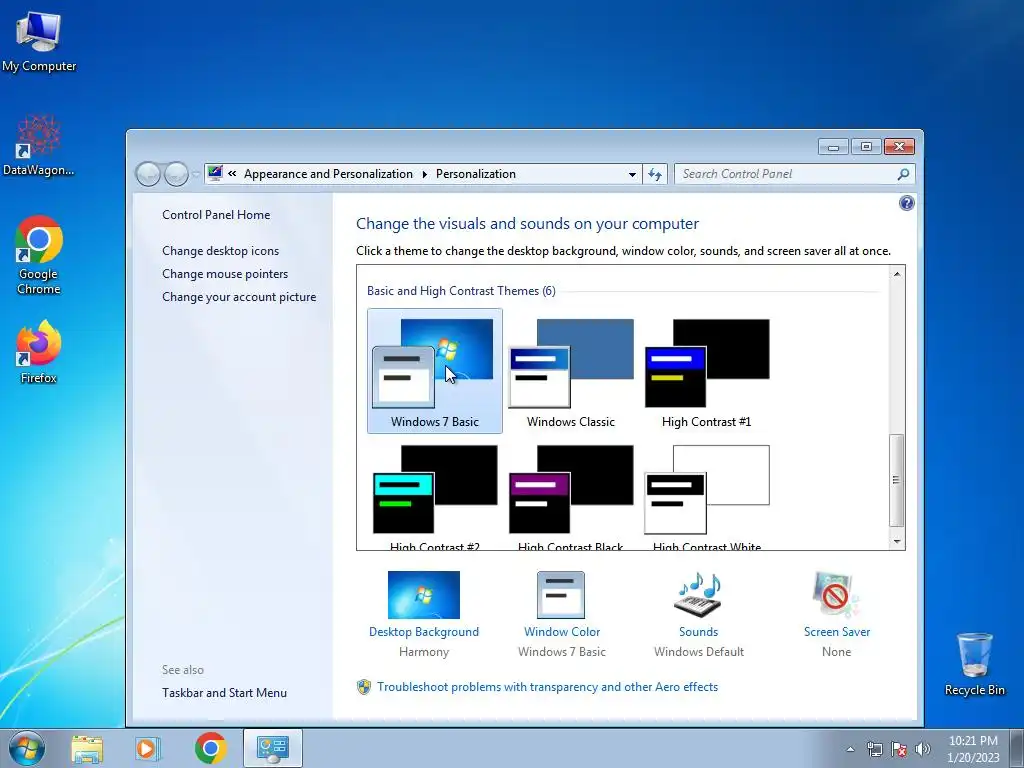The image size is (1024, 768).
Task: Click the theme list scroll up arrow
Action: [x=897, y=274]
